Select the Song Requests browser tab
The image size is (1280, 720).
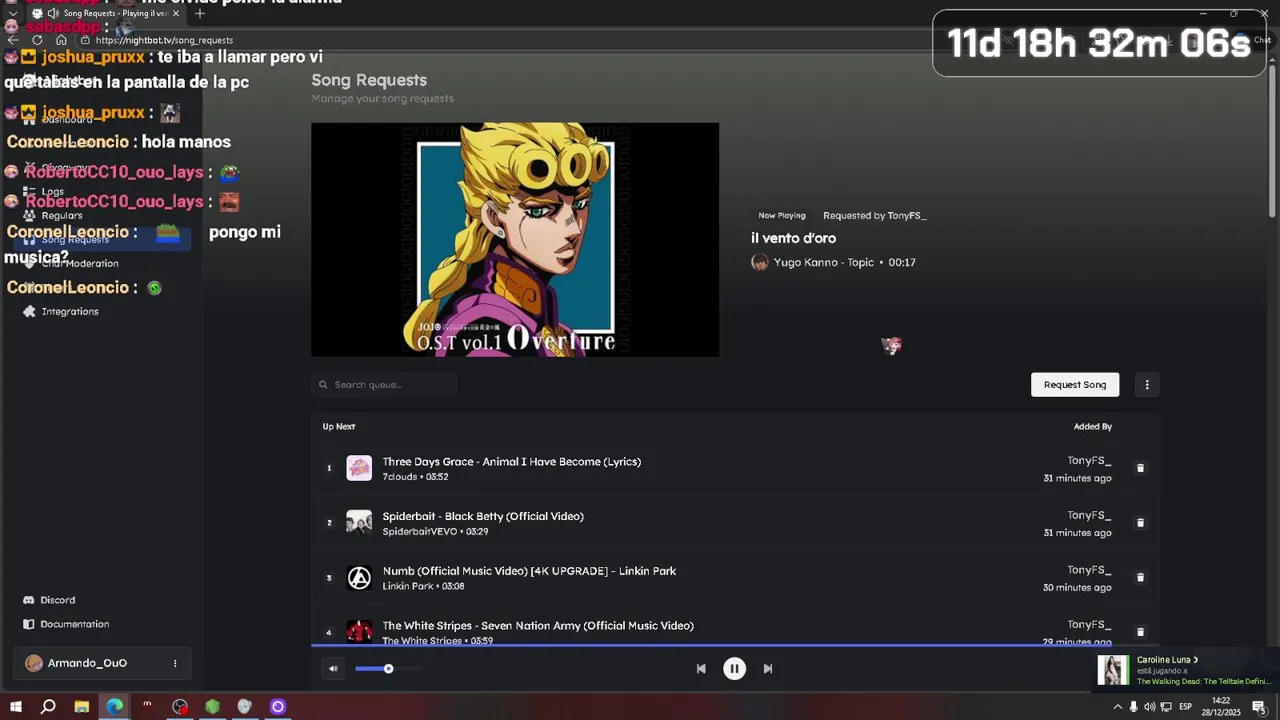(105, 13)
